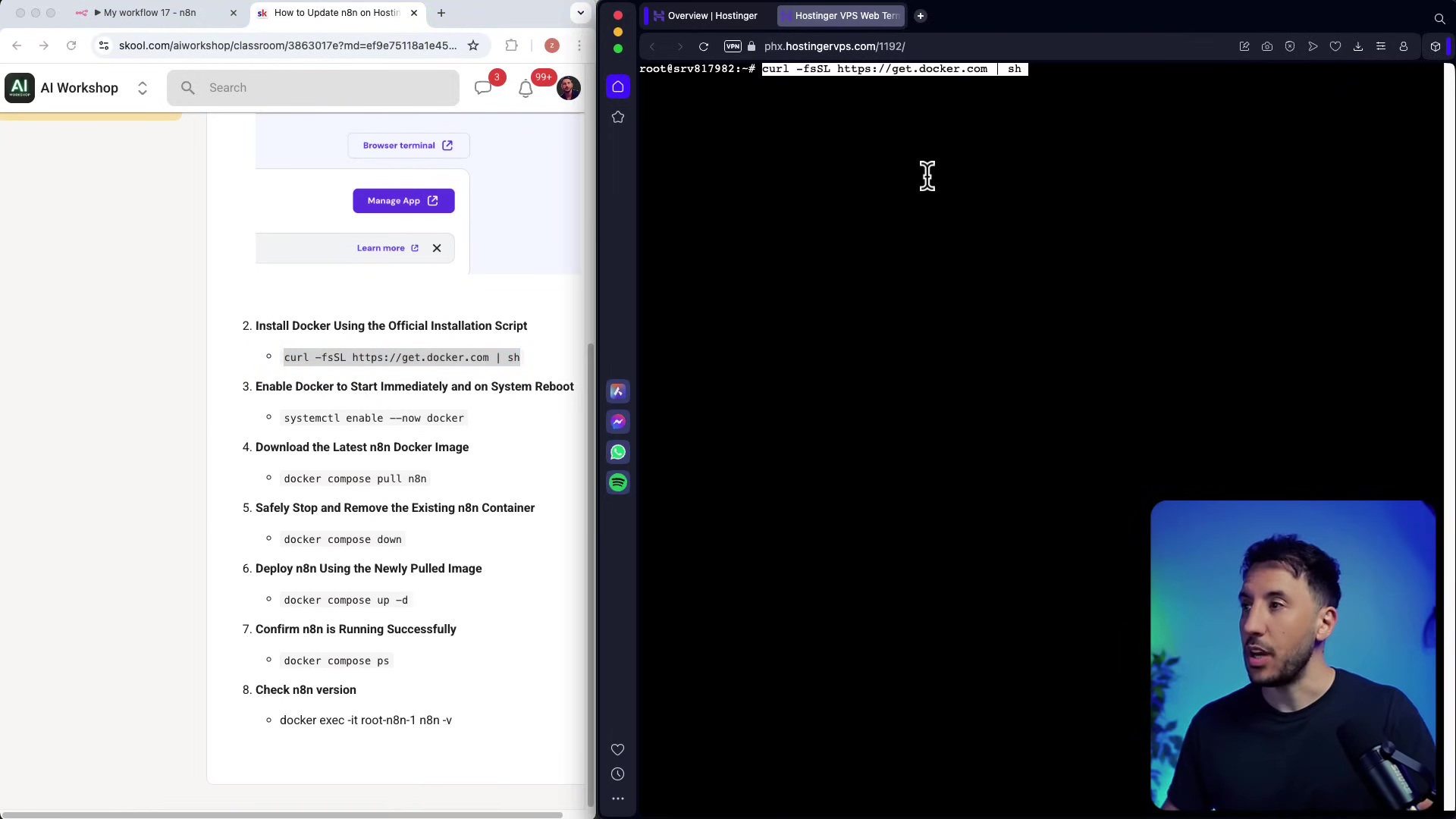Viewport: 1456px width, 819px height.
Task: Open Opera extensions cube icon
Action: pyautogui.click(x=1436, y=46)
